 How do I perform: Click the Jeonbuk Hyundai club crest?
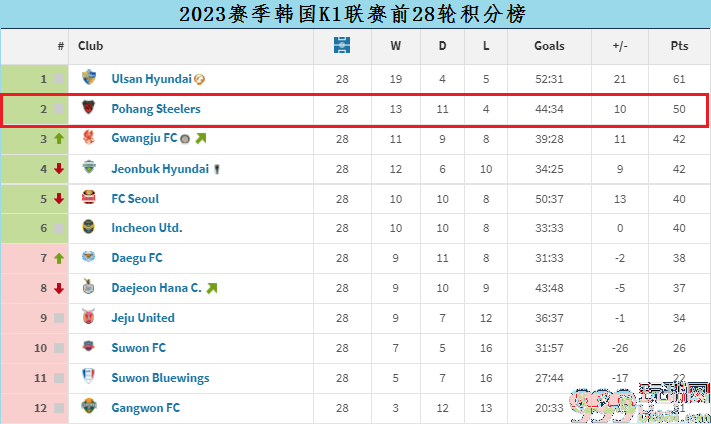click(x=89, y=167)
